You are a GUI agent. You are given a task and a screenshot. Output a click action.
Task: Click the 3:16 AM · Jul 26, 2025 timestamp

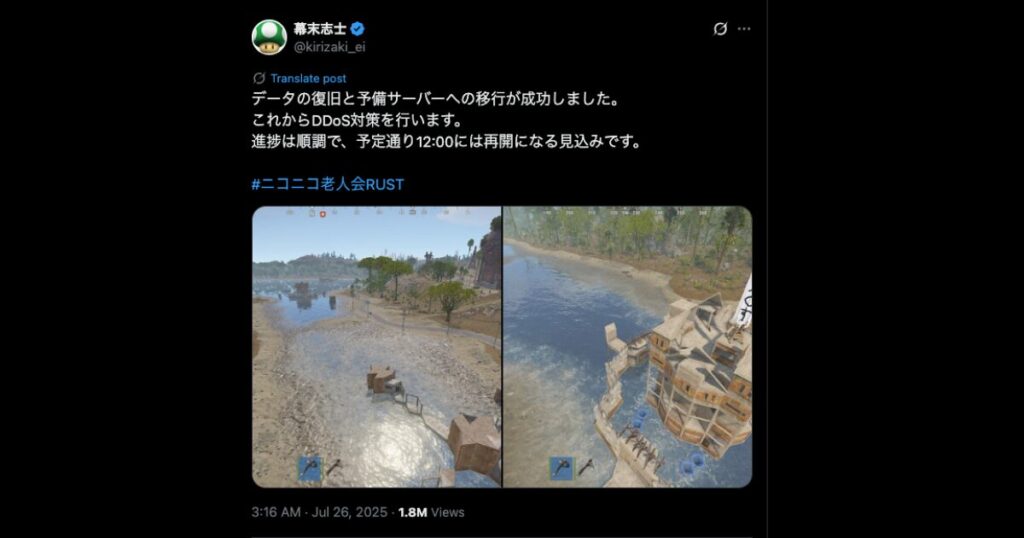point(319,513)
